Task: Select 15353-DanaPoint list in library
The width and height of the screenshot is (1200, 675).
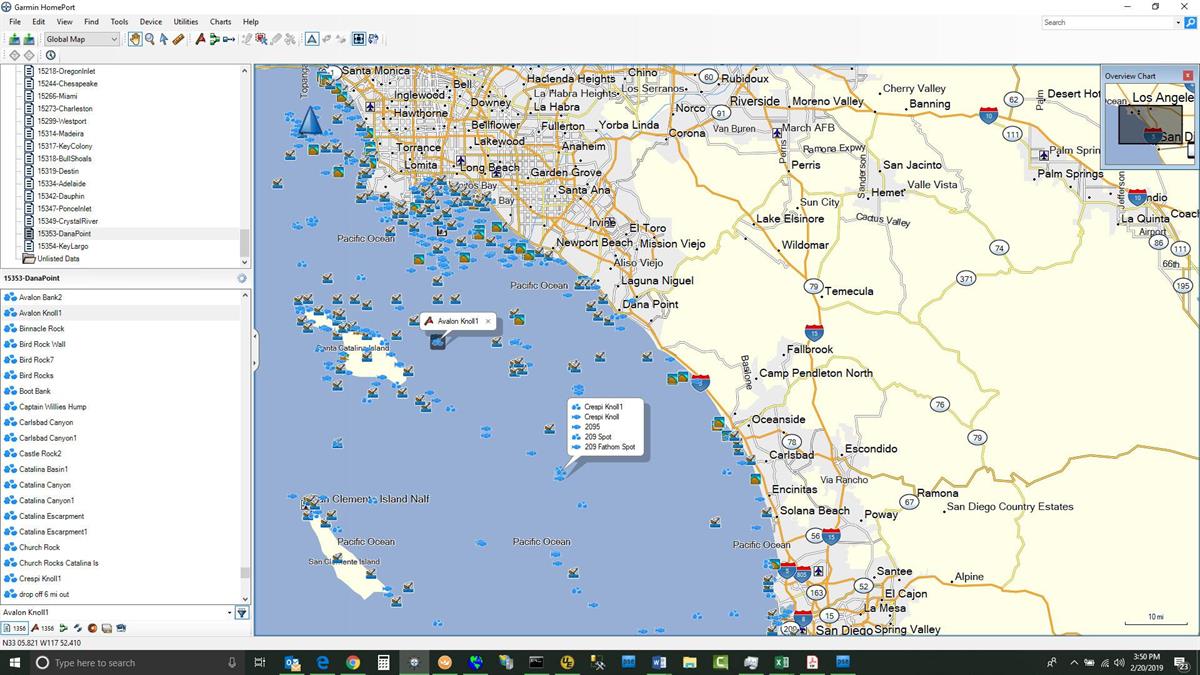Action: 63,233
